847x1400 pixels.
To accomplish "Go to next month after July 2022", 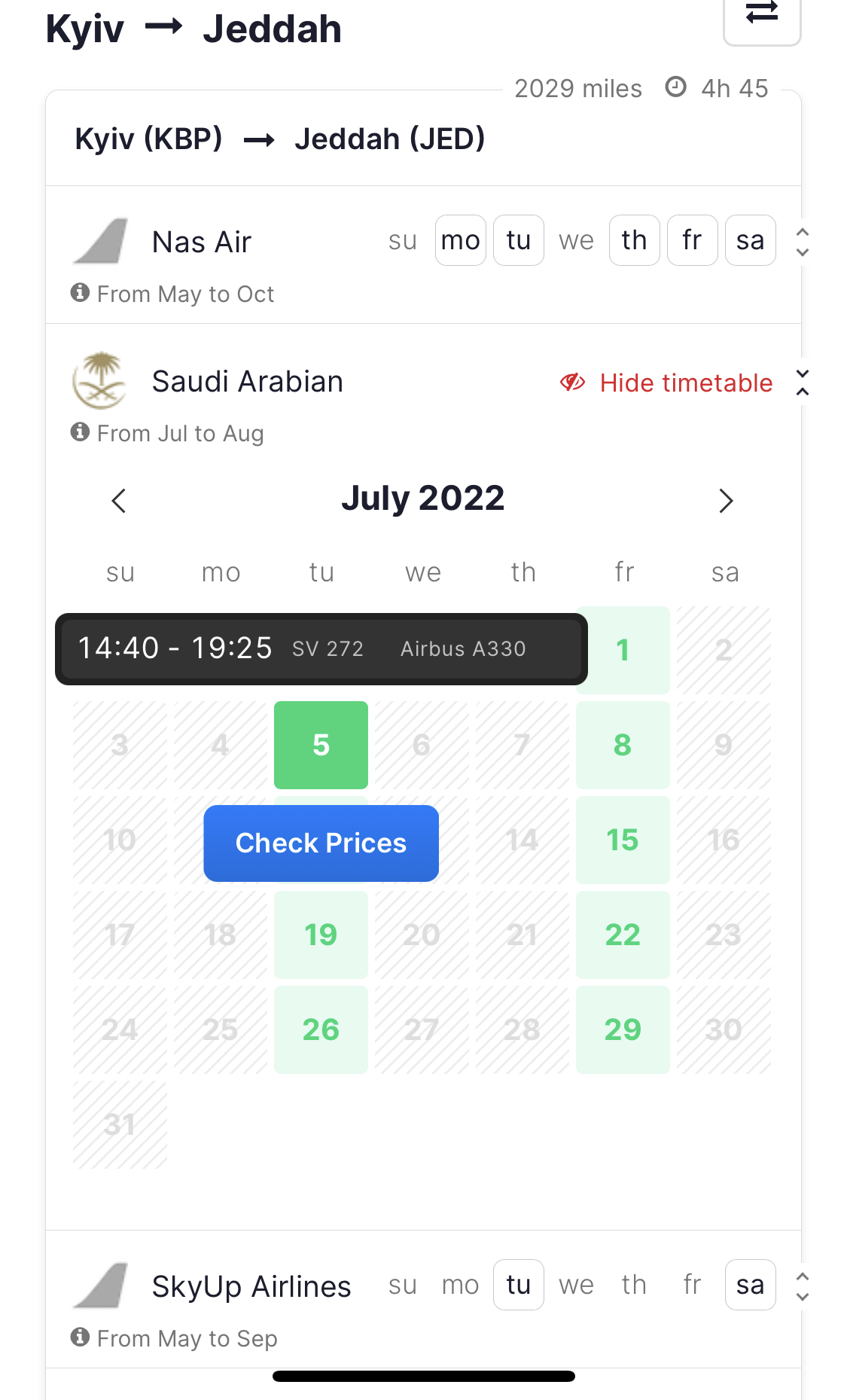I will (x=725, y=501).
